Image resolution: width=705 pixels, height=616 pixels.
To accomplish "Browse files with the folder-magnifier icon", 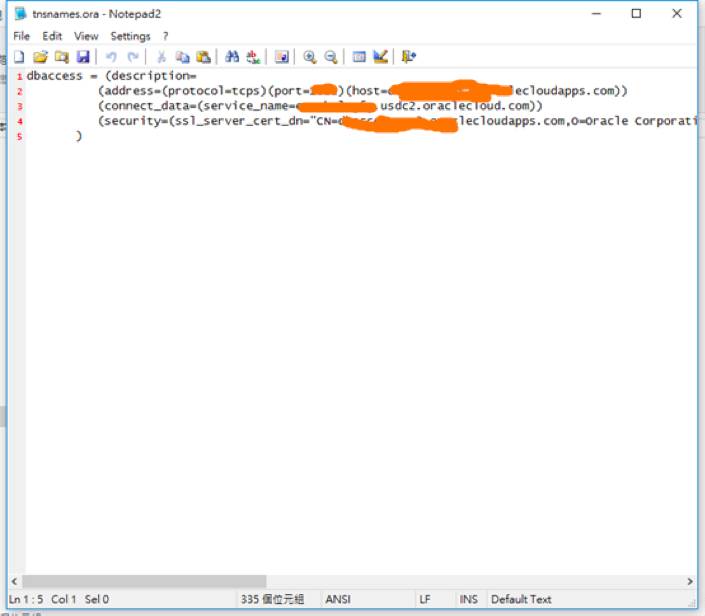I will point(62,57).
